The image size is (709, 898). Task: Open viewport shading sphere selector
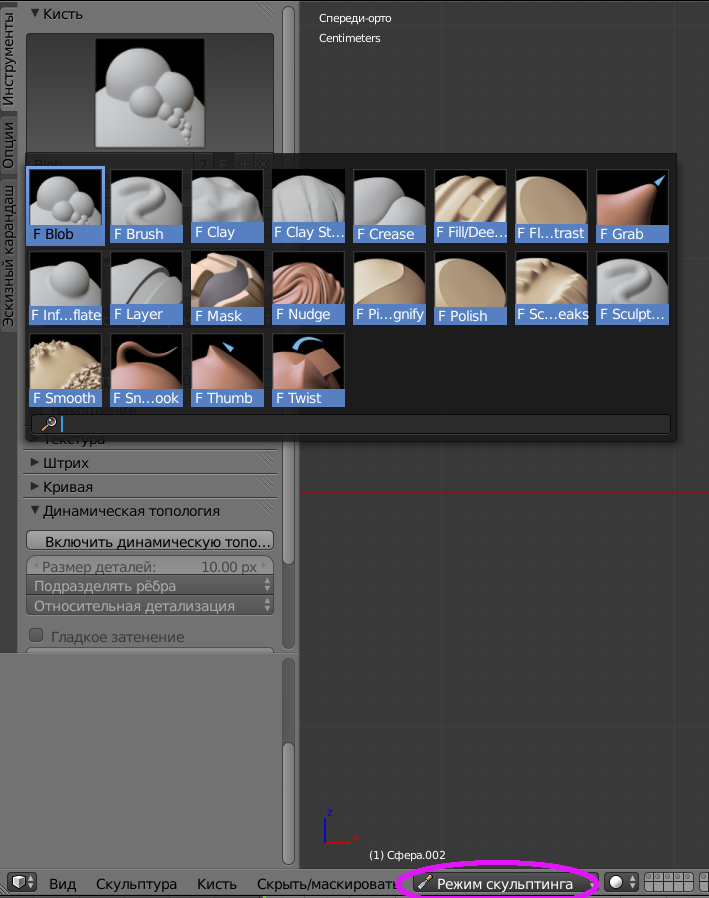click(x=621, y=883)
